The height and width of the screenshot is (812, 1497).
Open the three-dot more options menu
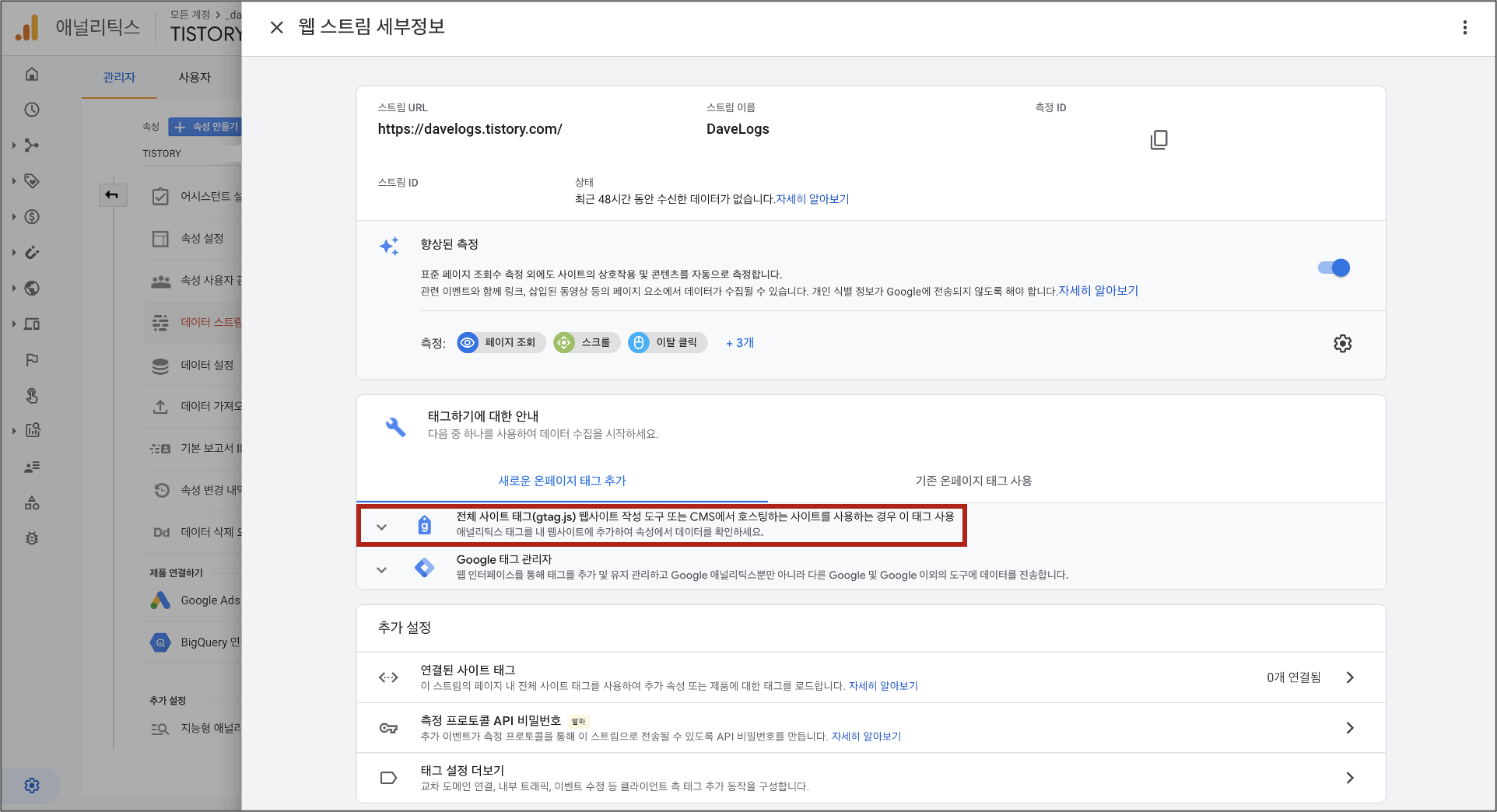pos(1464,27)
